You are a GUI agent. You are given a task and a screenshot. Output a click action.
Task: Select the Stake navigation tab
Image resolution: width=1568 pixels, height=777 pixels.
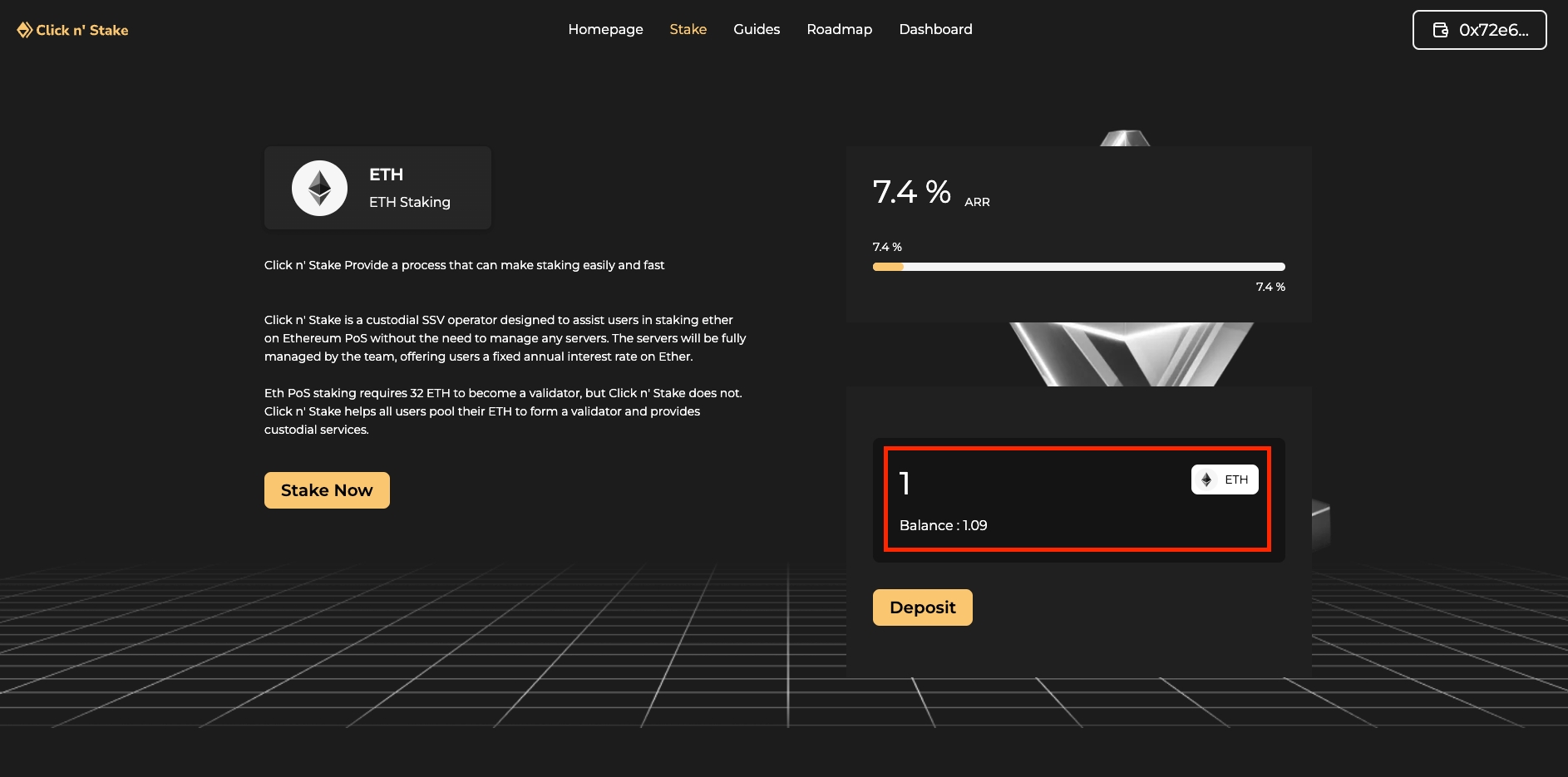[x=688, y=29]
